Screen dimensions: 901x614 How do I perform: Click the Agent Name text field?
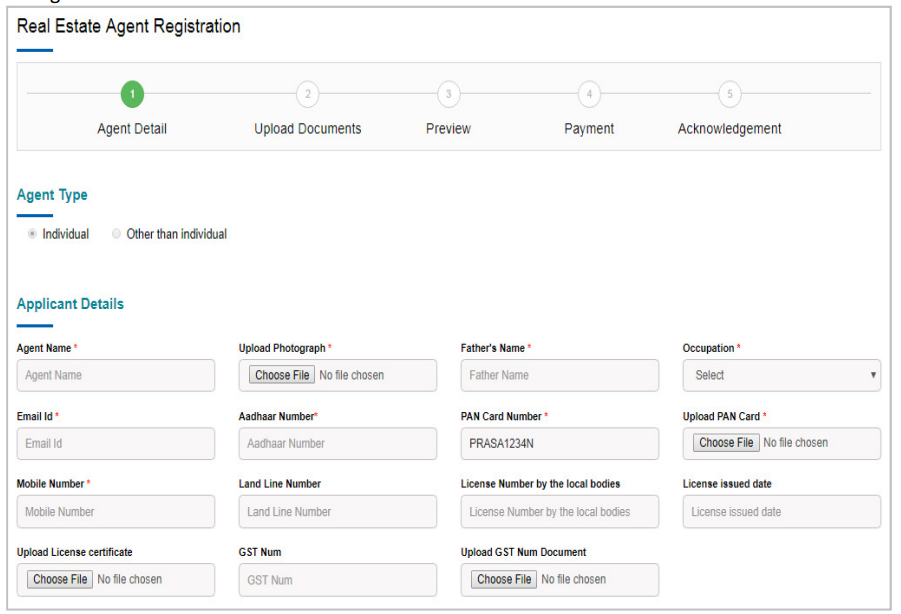click(116, 375)
